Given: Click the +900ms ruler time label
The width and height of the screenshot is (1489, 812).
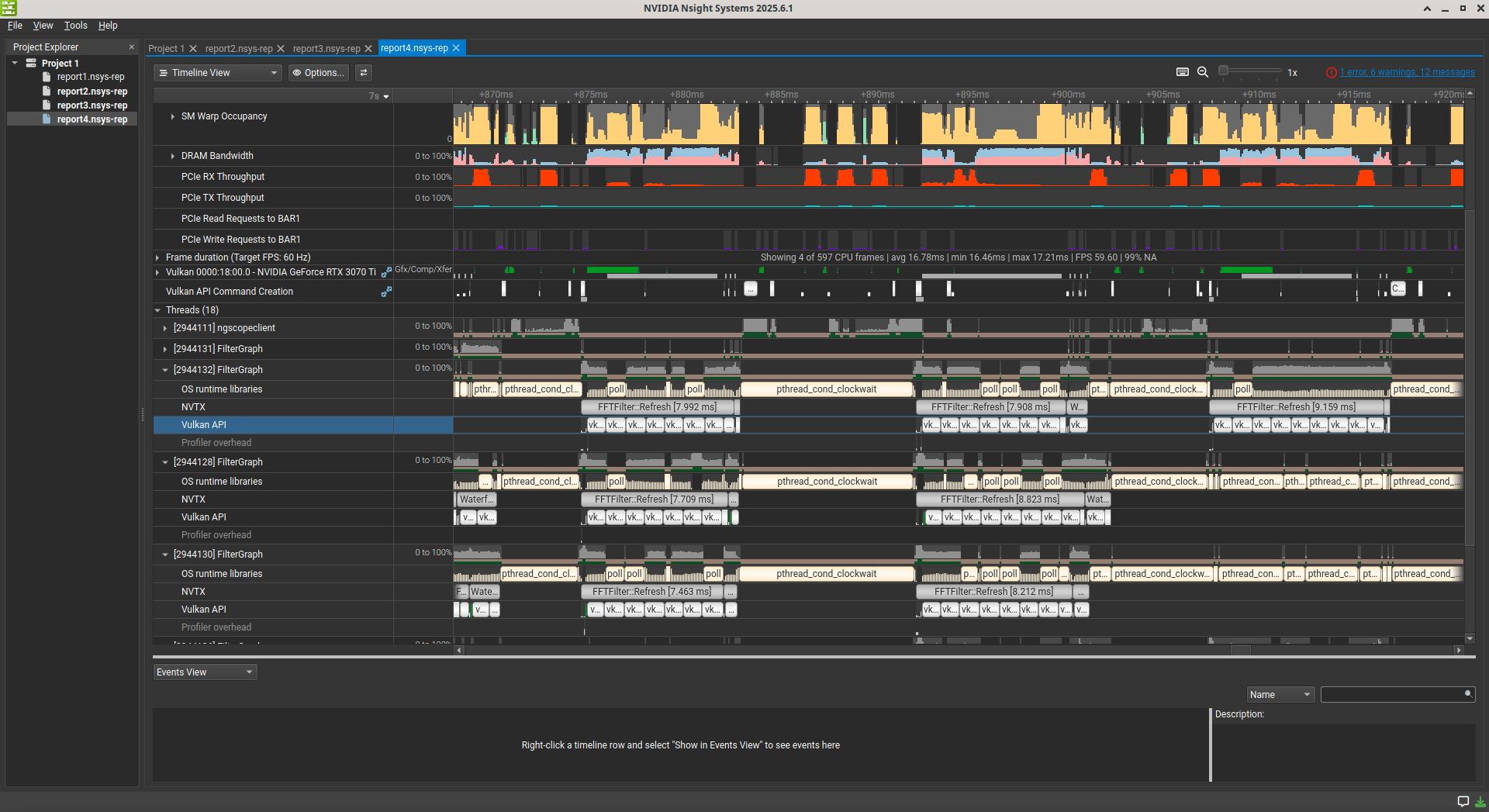Looking at the screenshot, I should tap(1068, 95).
